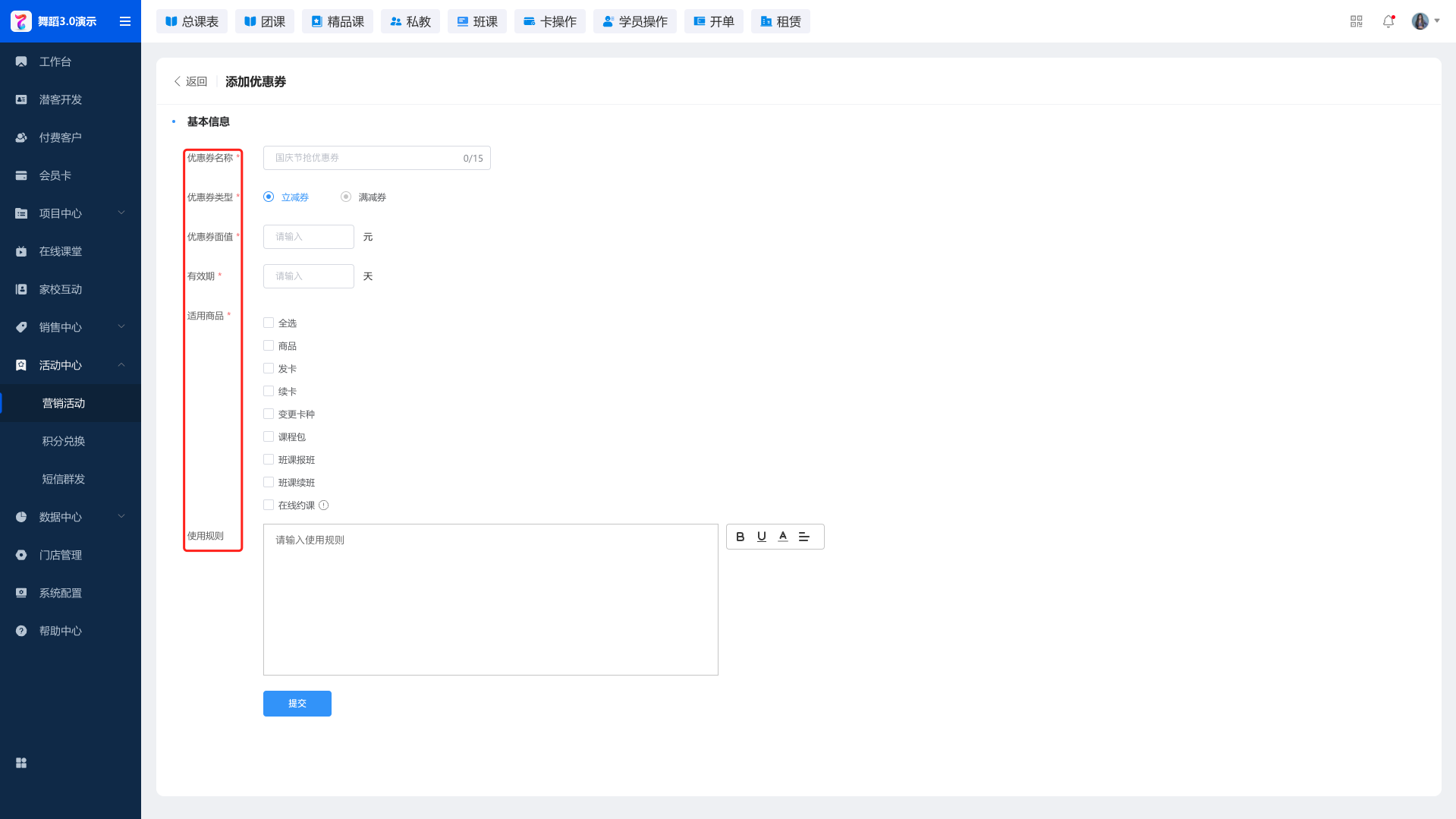Screen dimensions: 1456x819
Task: Click the 在线课堂 sidebar icon
Action: click(x=21, y=251)
